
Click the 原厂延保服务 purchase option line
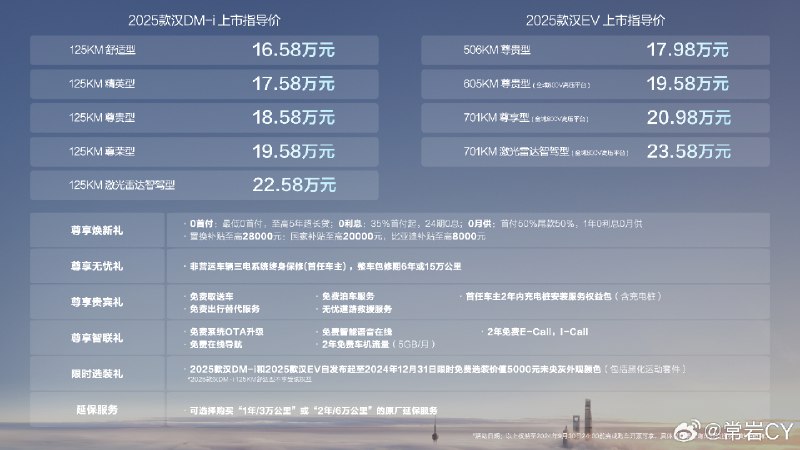tap(313, 410)
